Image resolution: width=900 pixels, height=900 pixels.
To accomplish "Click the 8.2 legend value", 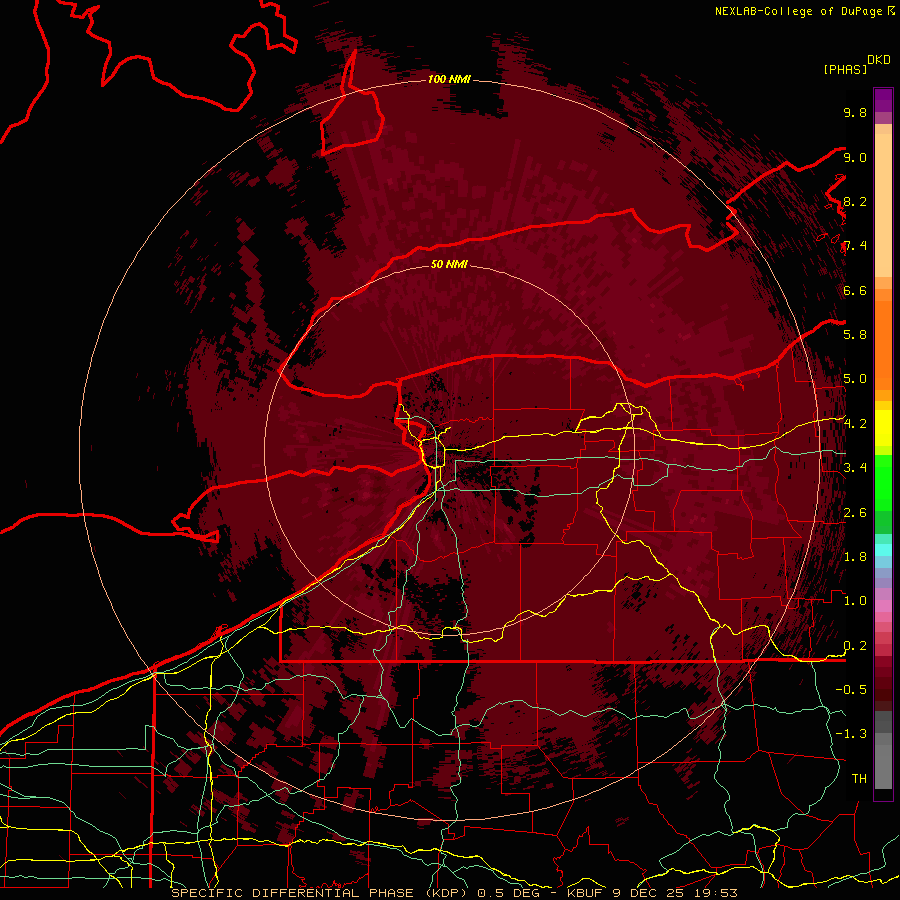I will [855, 201].
